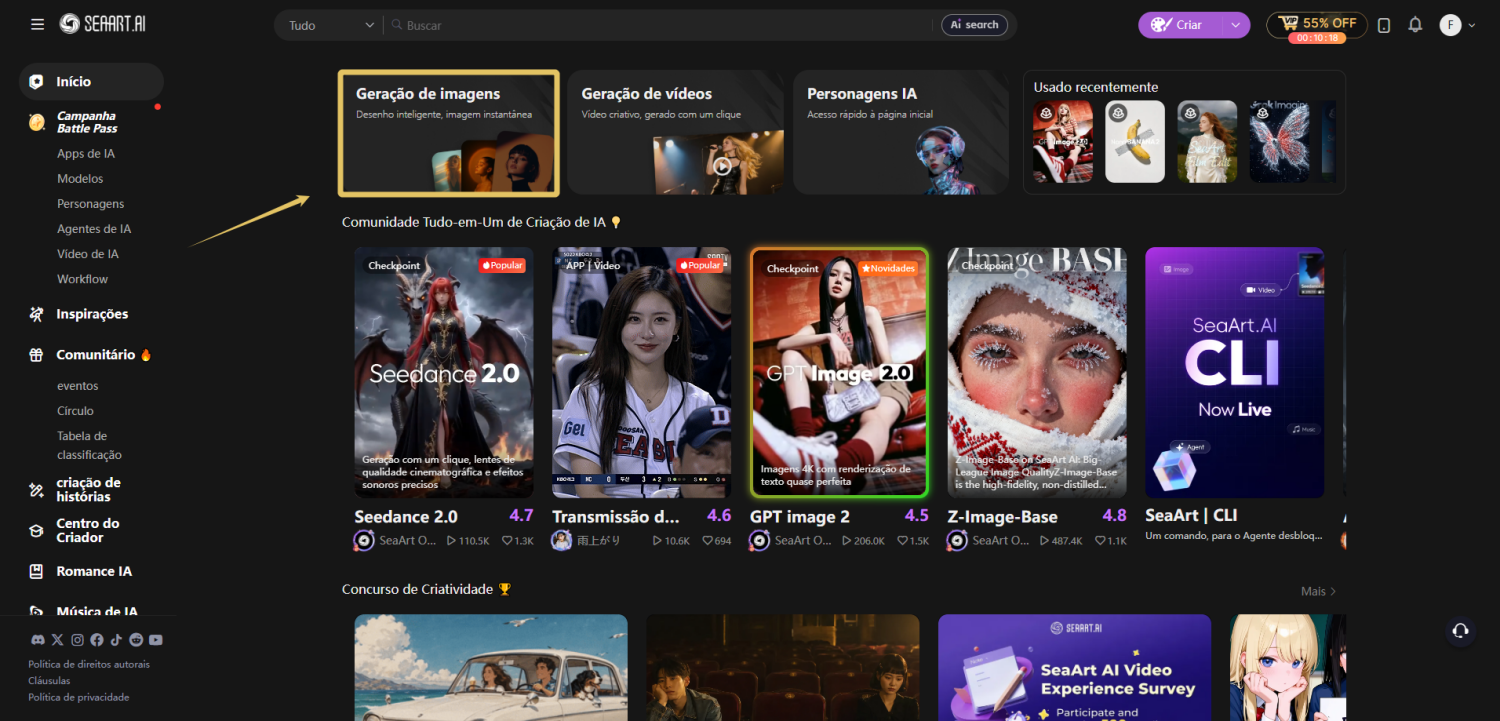Open the hamburger sidebar menu
The image size is (1500, 721).
(x=37, y=24)
